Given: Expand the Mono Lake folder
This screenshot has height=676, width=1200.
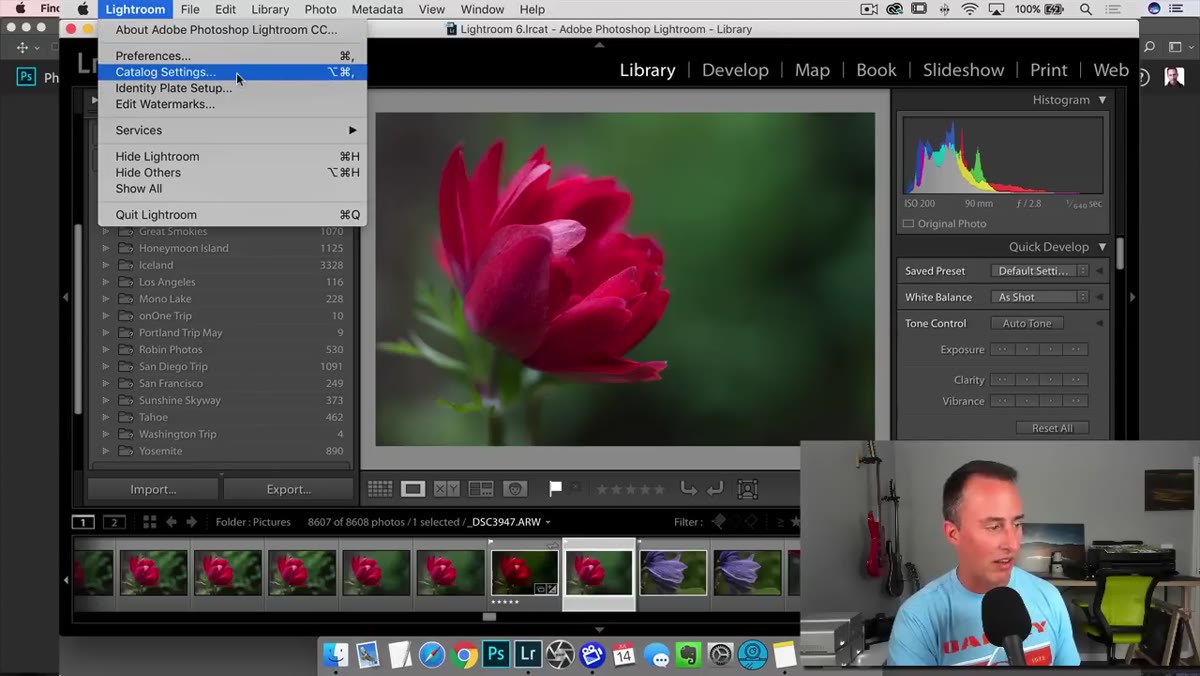Looking at the screenshot, I should tap(106, 299).
